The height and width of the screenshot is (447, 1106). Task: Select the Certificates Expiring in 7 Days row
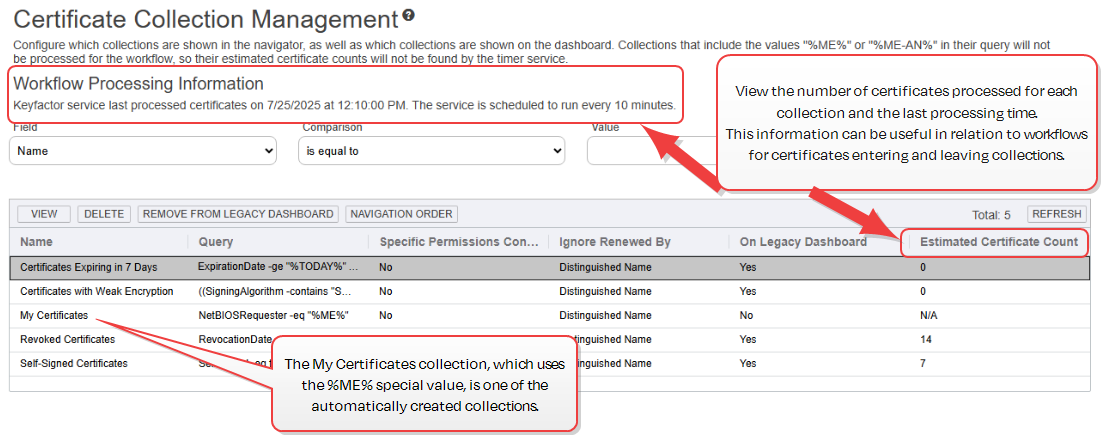click(89, 267)
